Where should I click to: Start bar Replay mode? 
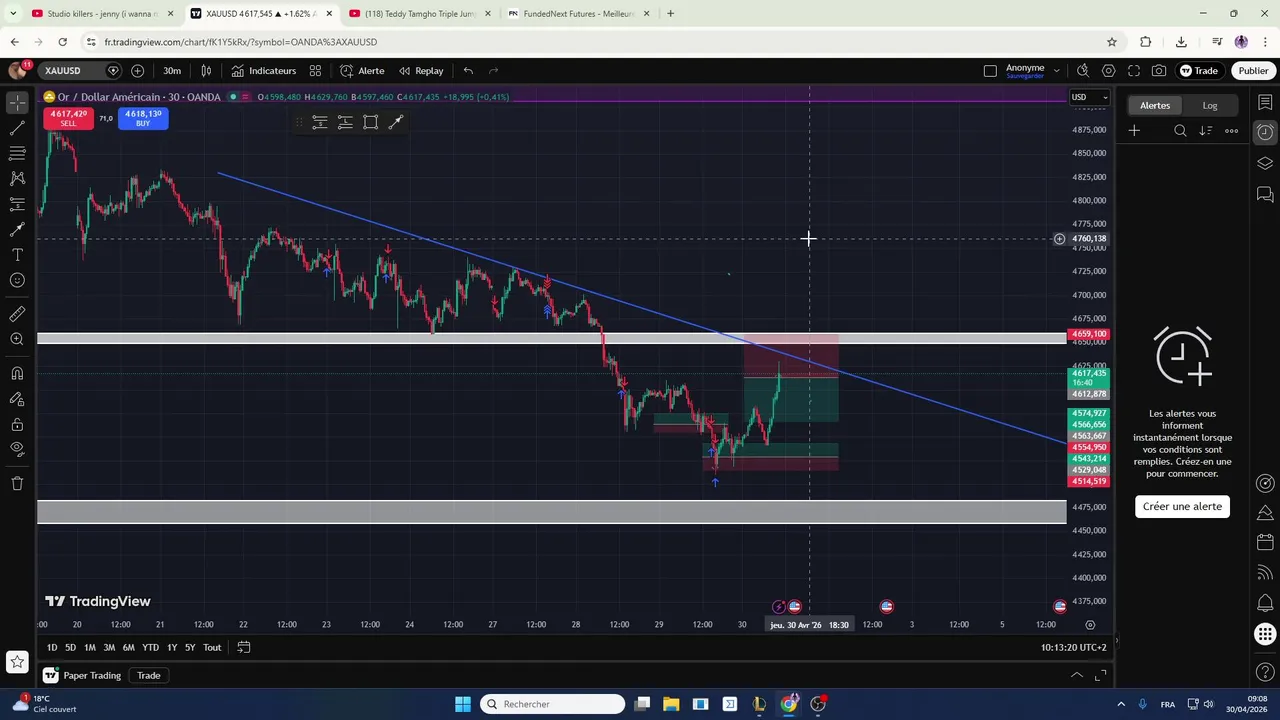(421, 71)
